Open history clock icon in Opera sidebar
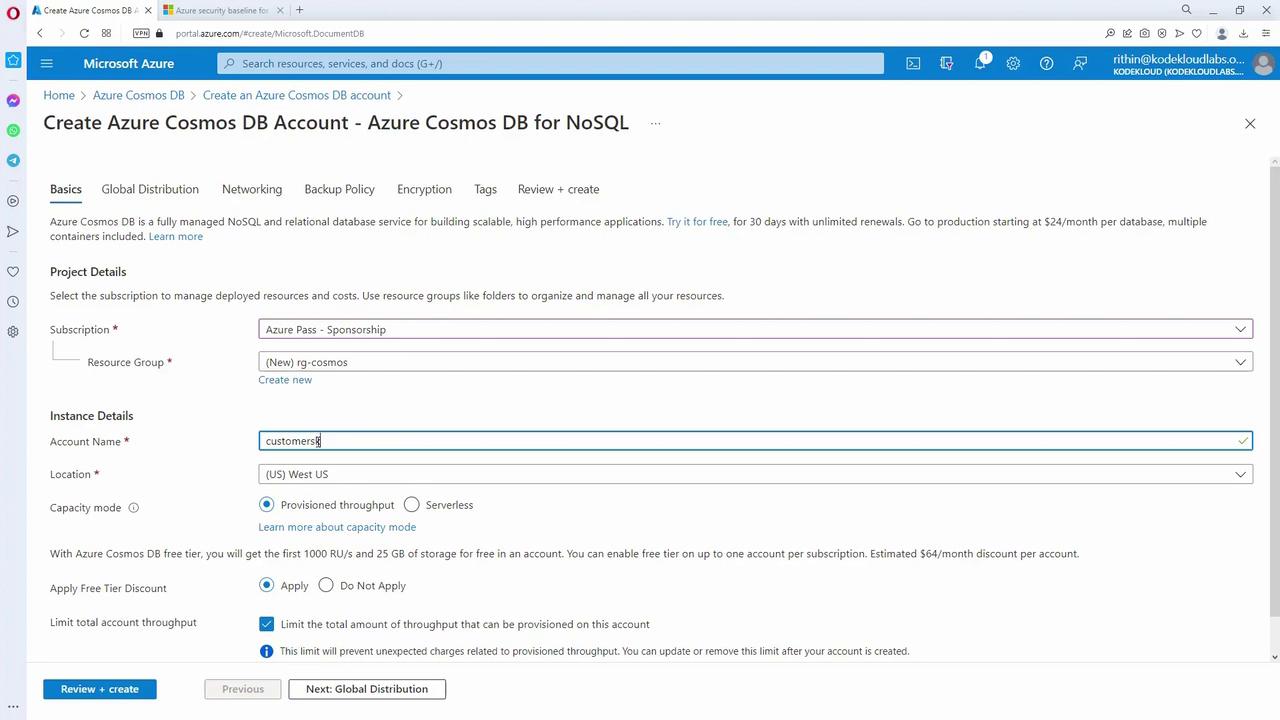The width and height of the screenshot is (1280, 720). click(x=13, y=301)
